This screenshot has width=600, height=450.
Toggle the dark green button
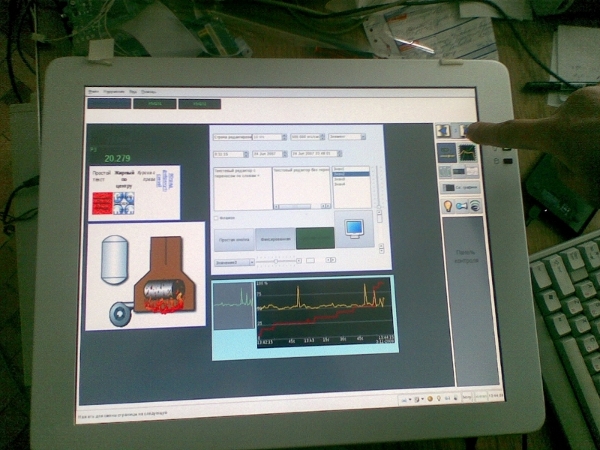(315, 239)
